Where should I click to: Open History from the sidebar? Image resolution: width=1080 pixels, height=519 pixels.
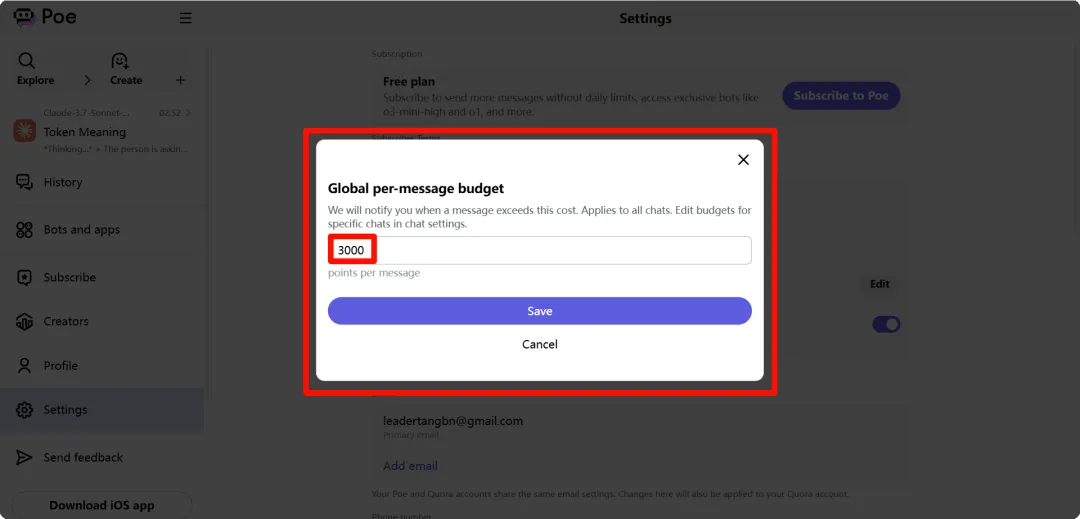click(62, 182)
